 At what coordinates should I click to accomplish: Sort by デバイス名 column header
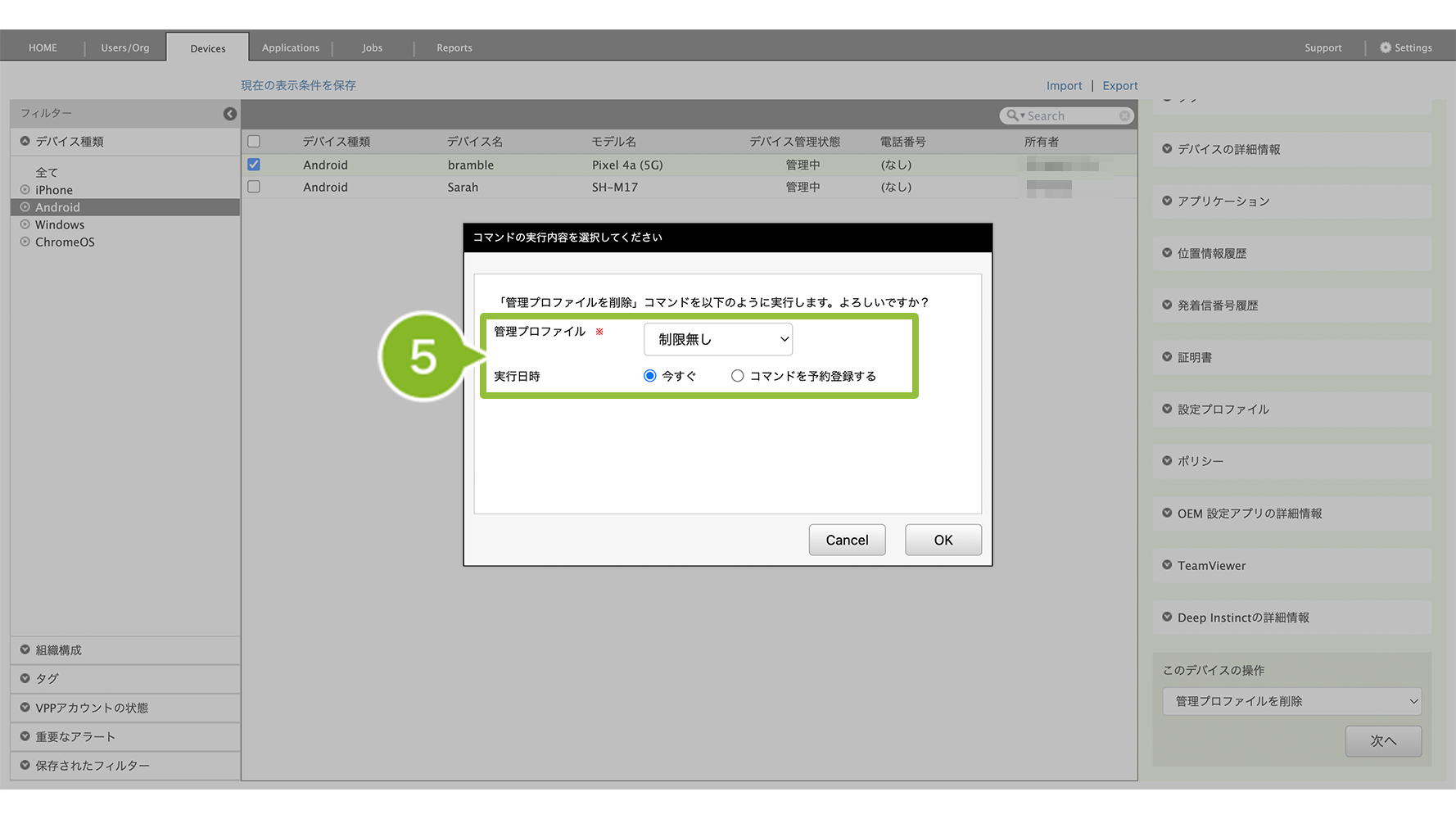[x=475, y=142]
